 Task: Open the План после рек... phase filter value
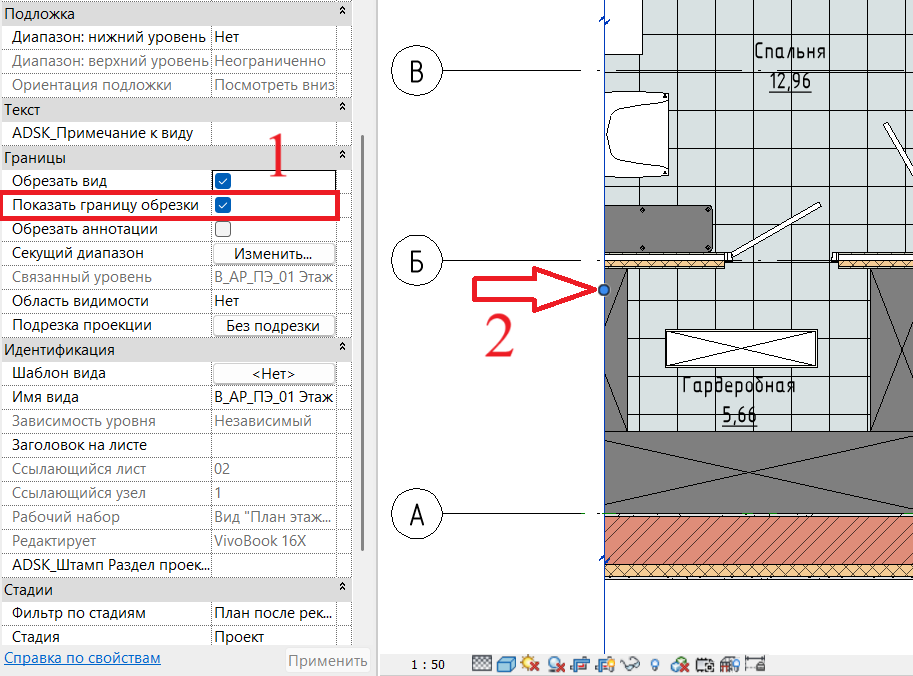[x=274, y=613]
